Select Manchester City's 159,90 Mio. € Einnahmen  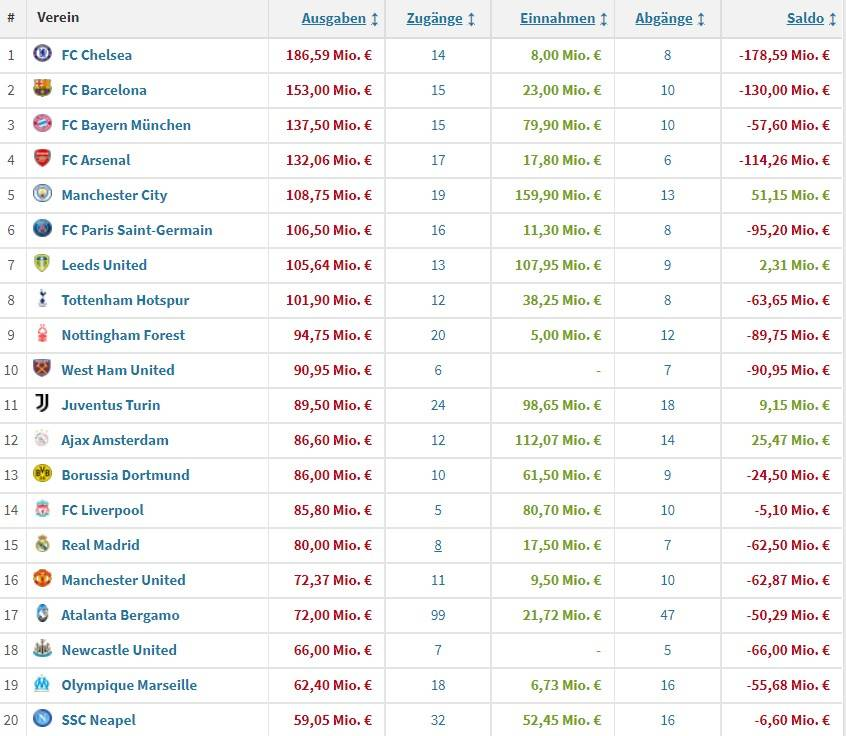coord(558,195)
